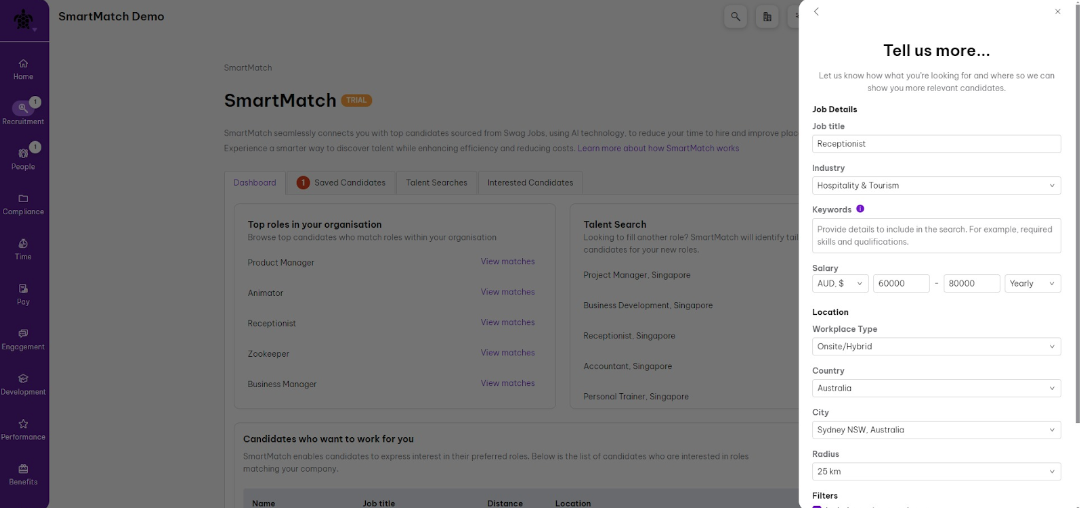
Task: View matches for Animator
Action: (508, 292)
